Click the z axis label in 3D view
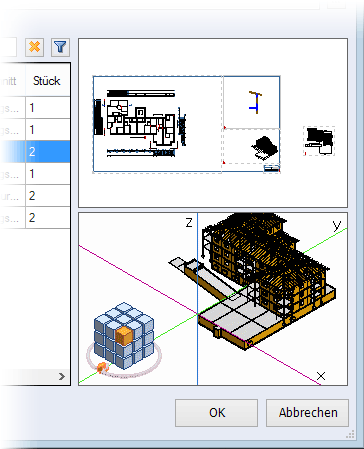Screen dimensions: 364x449 [x=189, y=222]
